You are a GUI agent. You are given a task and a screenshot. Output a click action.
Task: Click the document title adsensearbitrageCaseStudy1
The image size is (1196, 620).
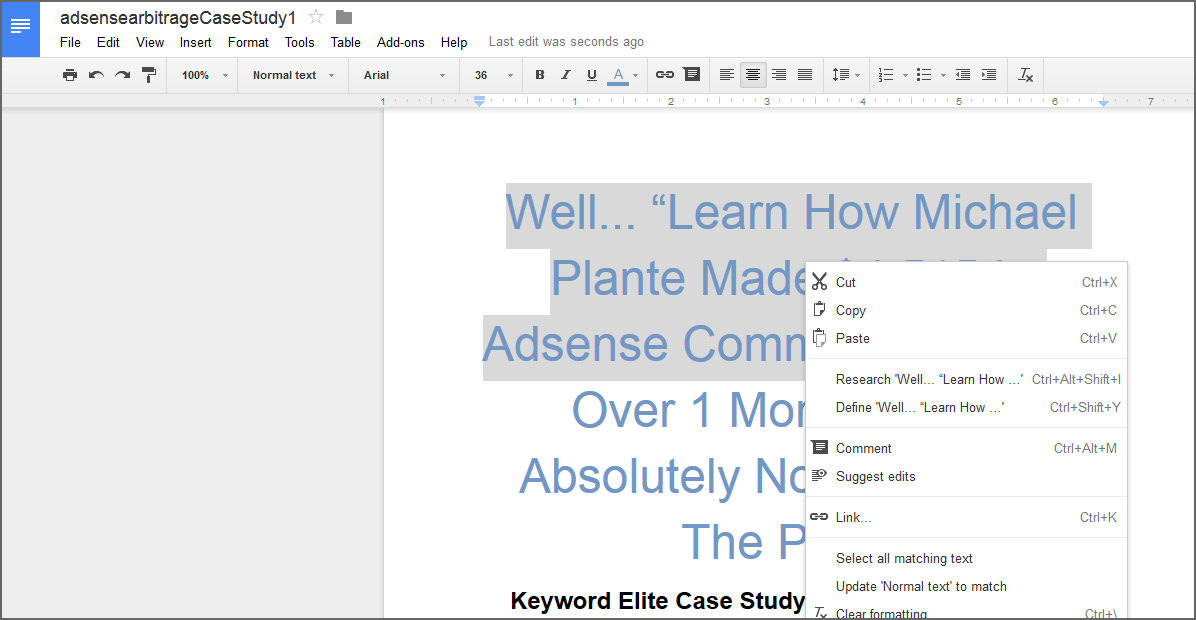coord(178,18)
